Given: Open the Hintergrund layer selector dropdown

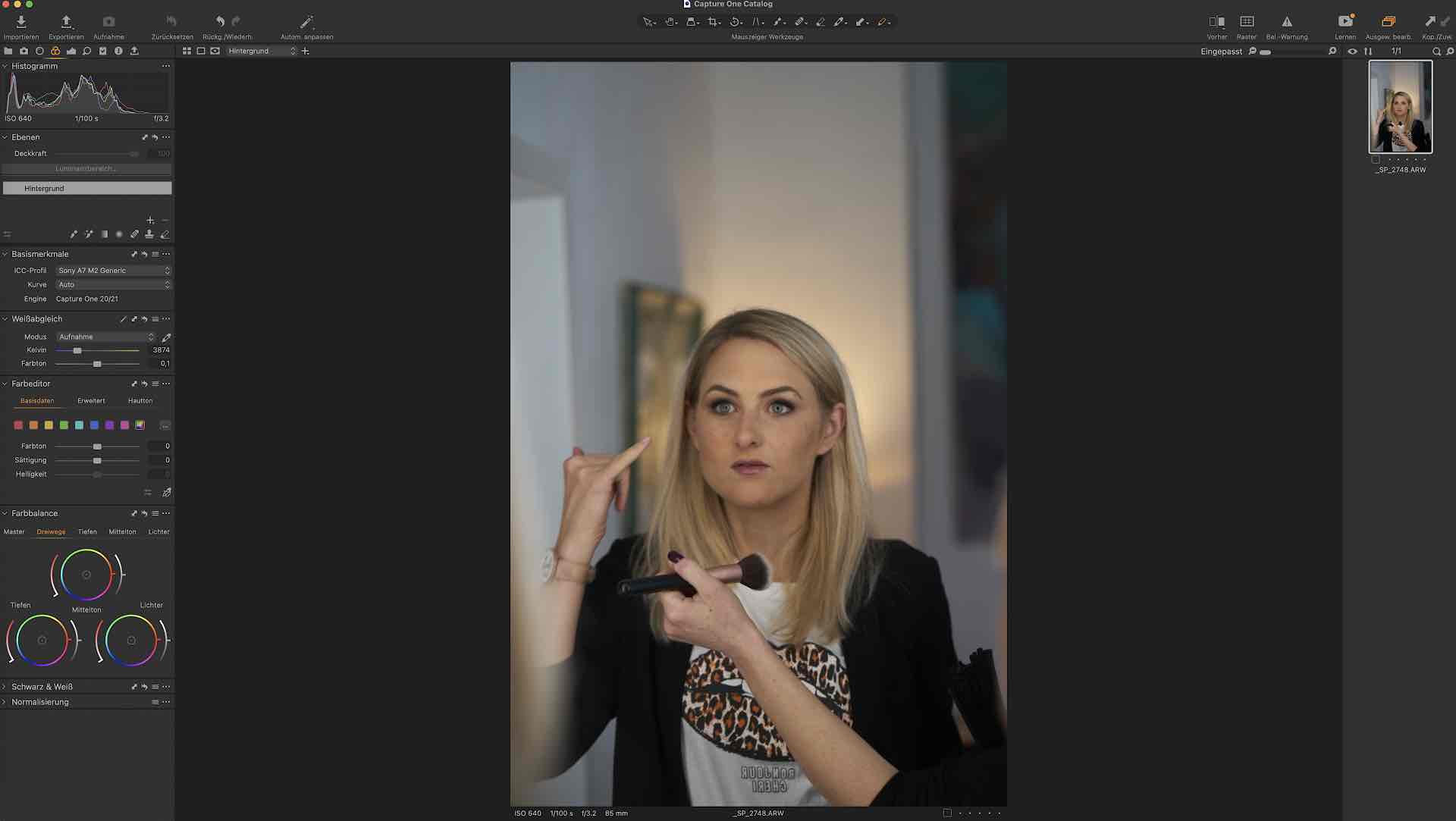Looking at the screenshot, I should coord(262,51).
